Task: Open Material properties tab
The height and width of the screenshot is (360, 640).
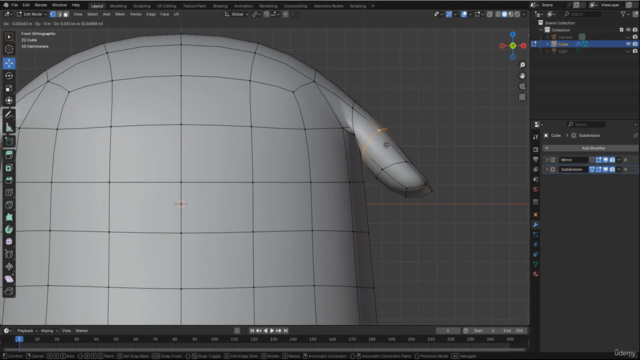Action: coord(536,274)
